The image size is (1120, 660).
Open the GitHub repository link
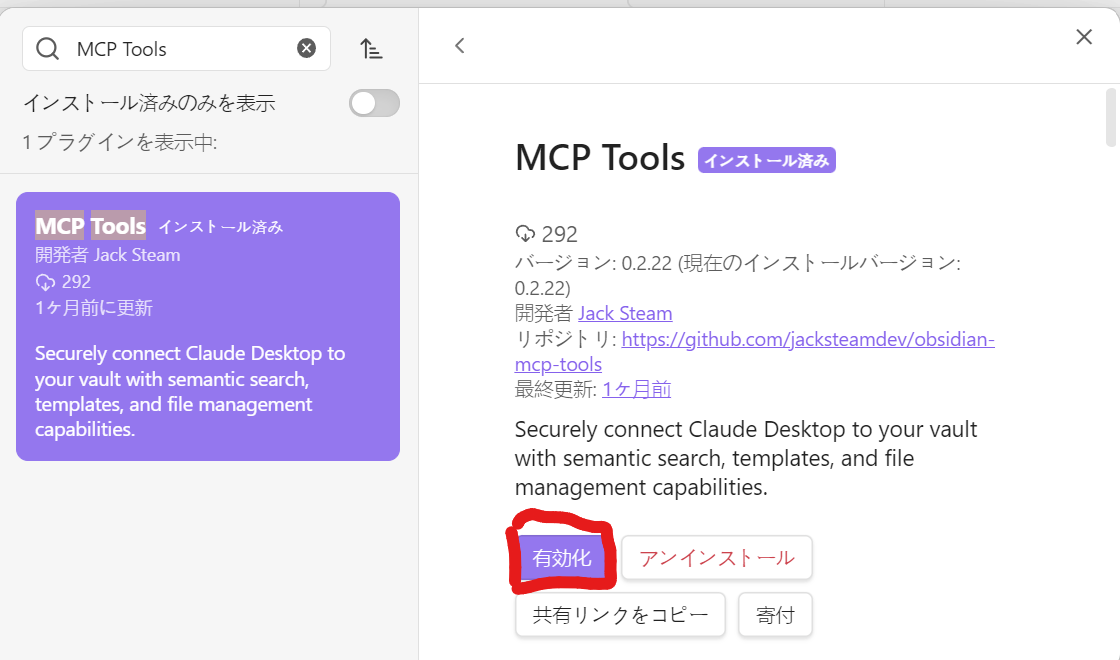click(x=754, y=351)
